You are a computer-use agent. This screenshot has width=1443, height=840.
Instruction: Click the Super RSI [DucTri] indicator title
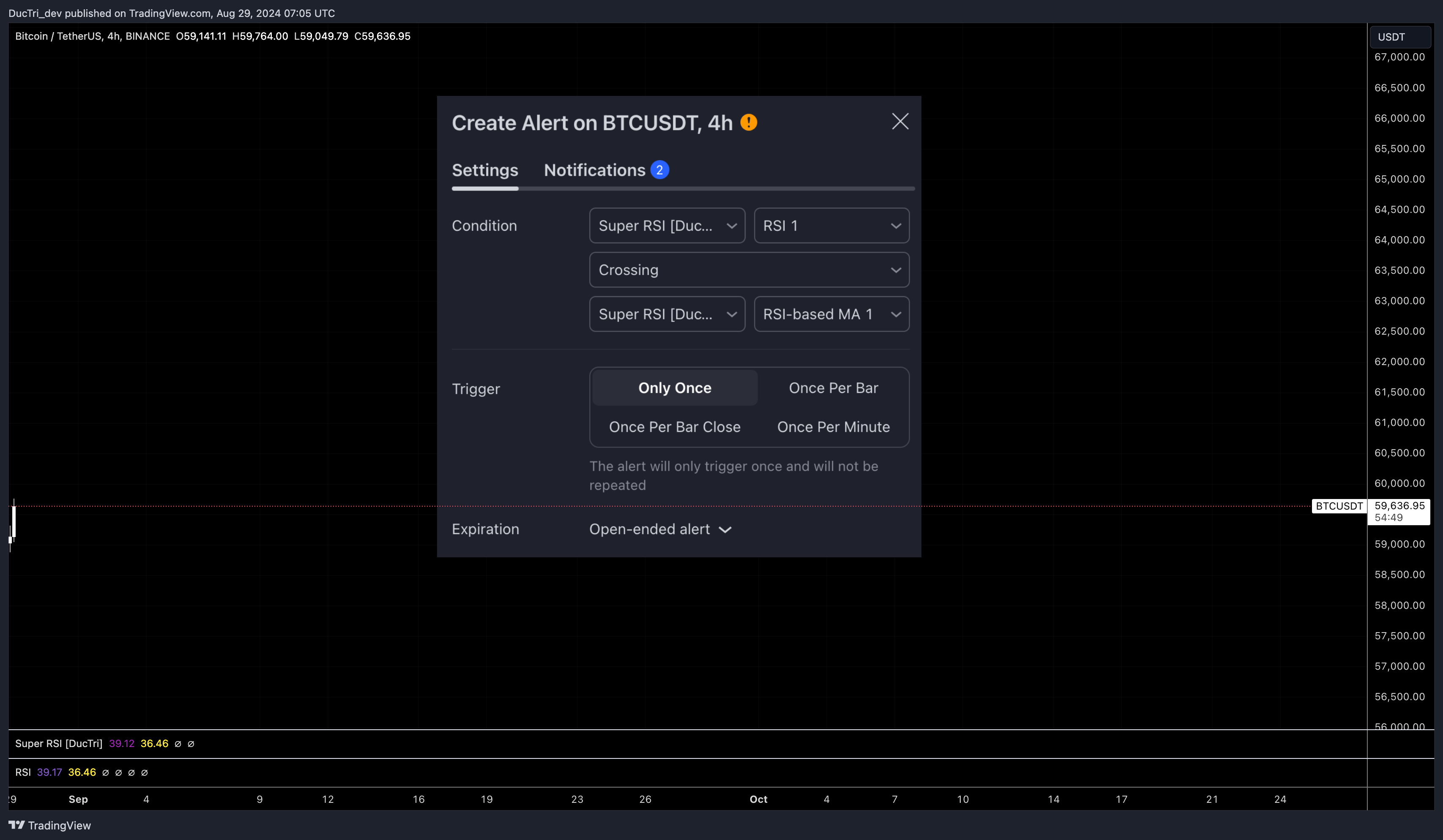pos(59,743)
